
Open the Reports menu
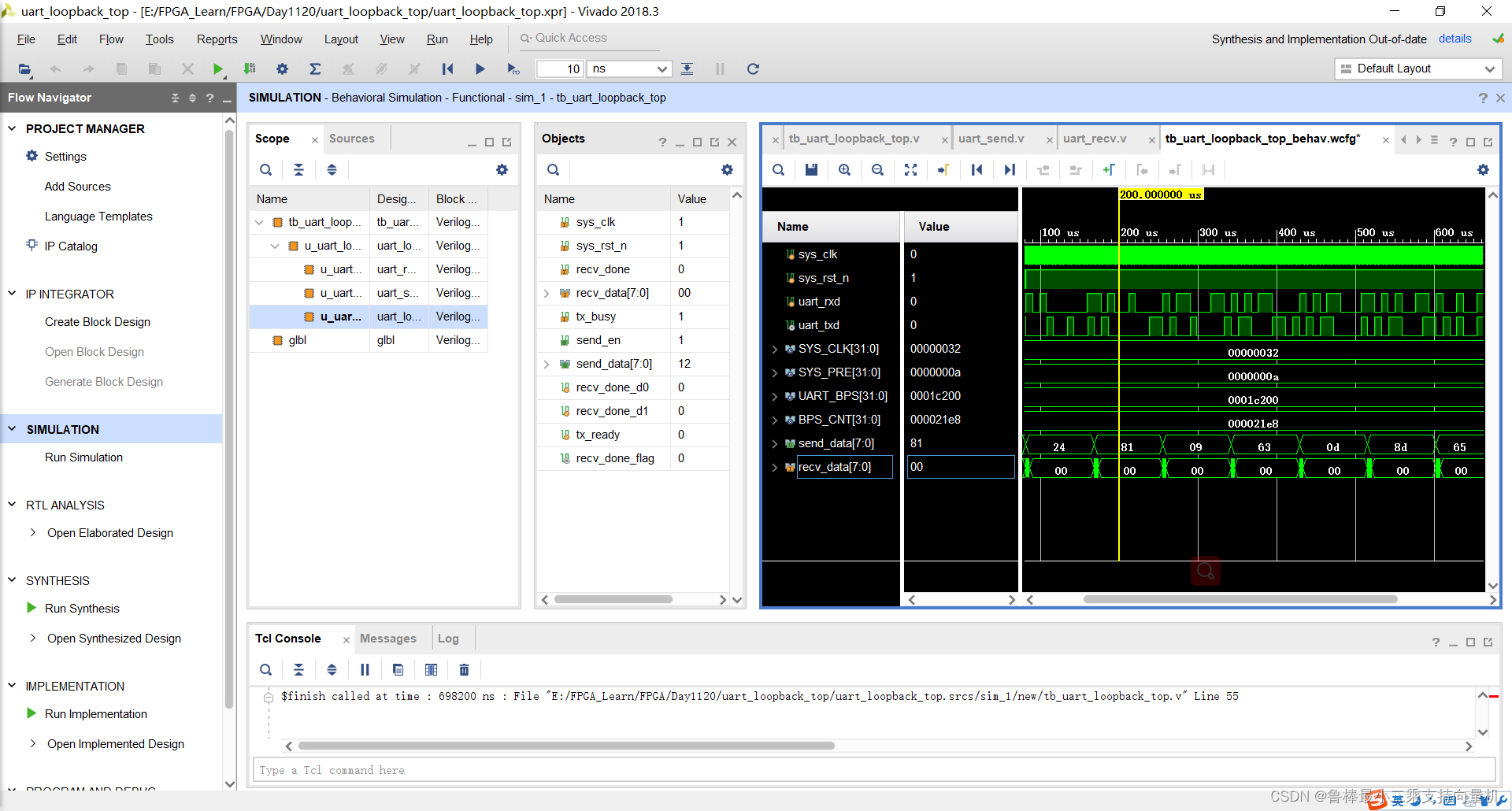[x=217, y=39]
